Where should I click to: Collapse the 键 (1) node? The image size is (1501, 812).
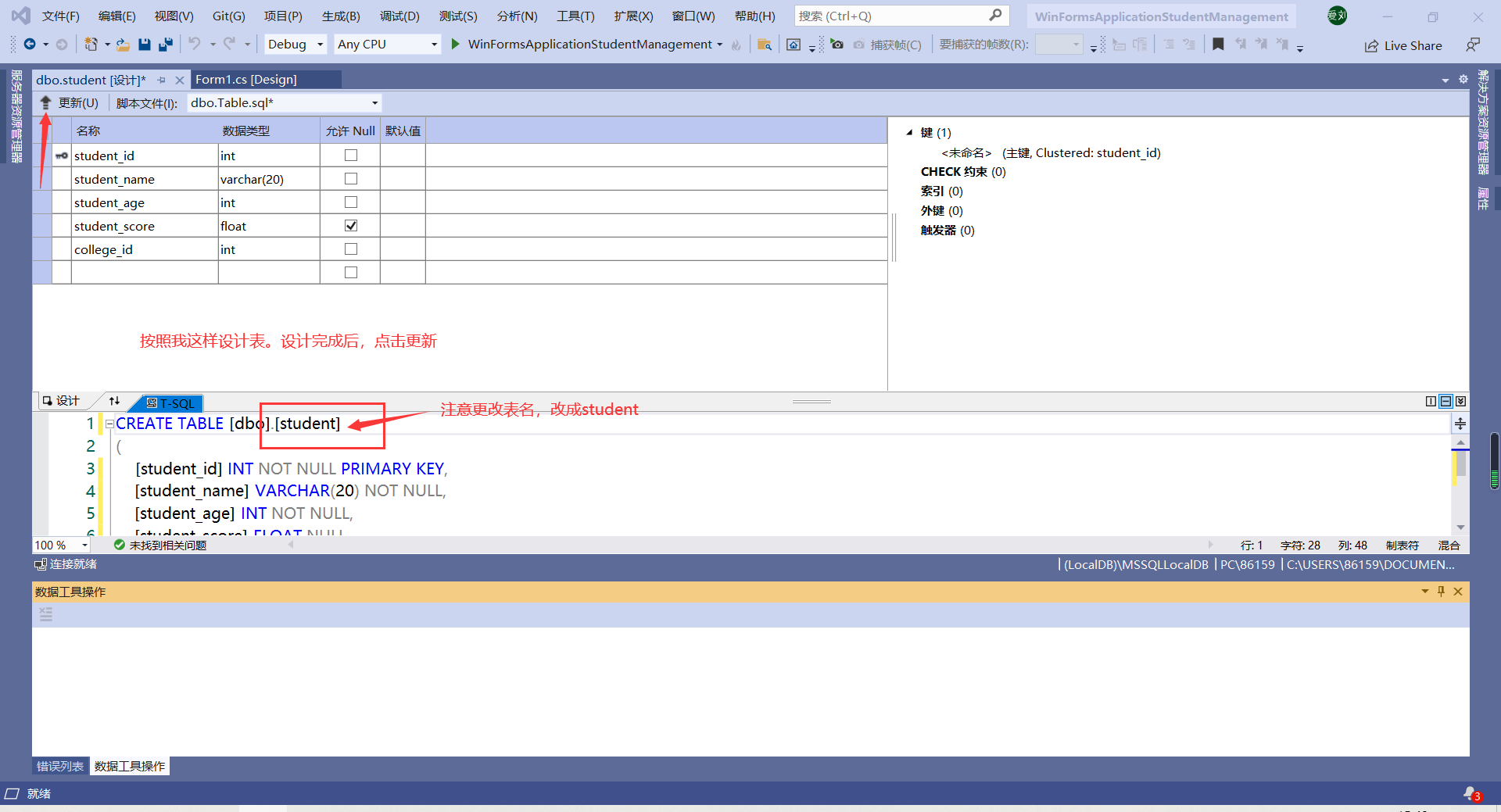click(909, 132)
